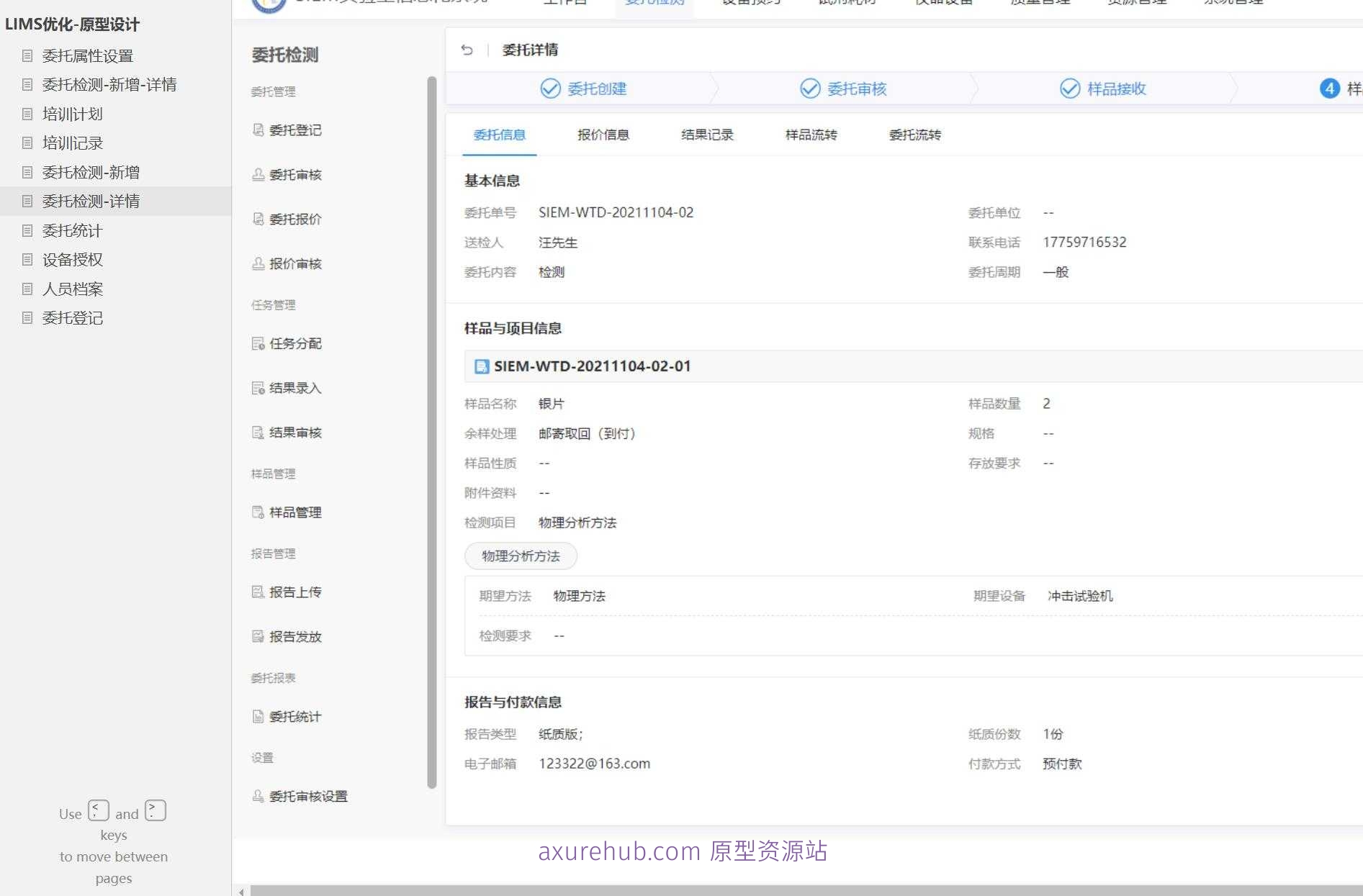
Task: Open the 结果记录 tab
Action: pyautogui.click(x=707, y=135)
